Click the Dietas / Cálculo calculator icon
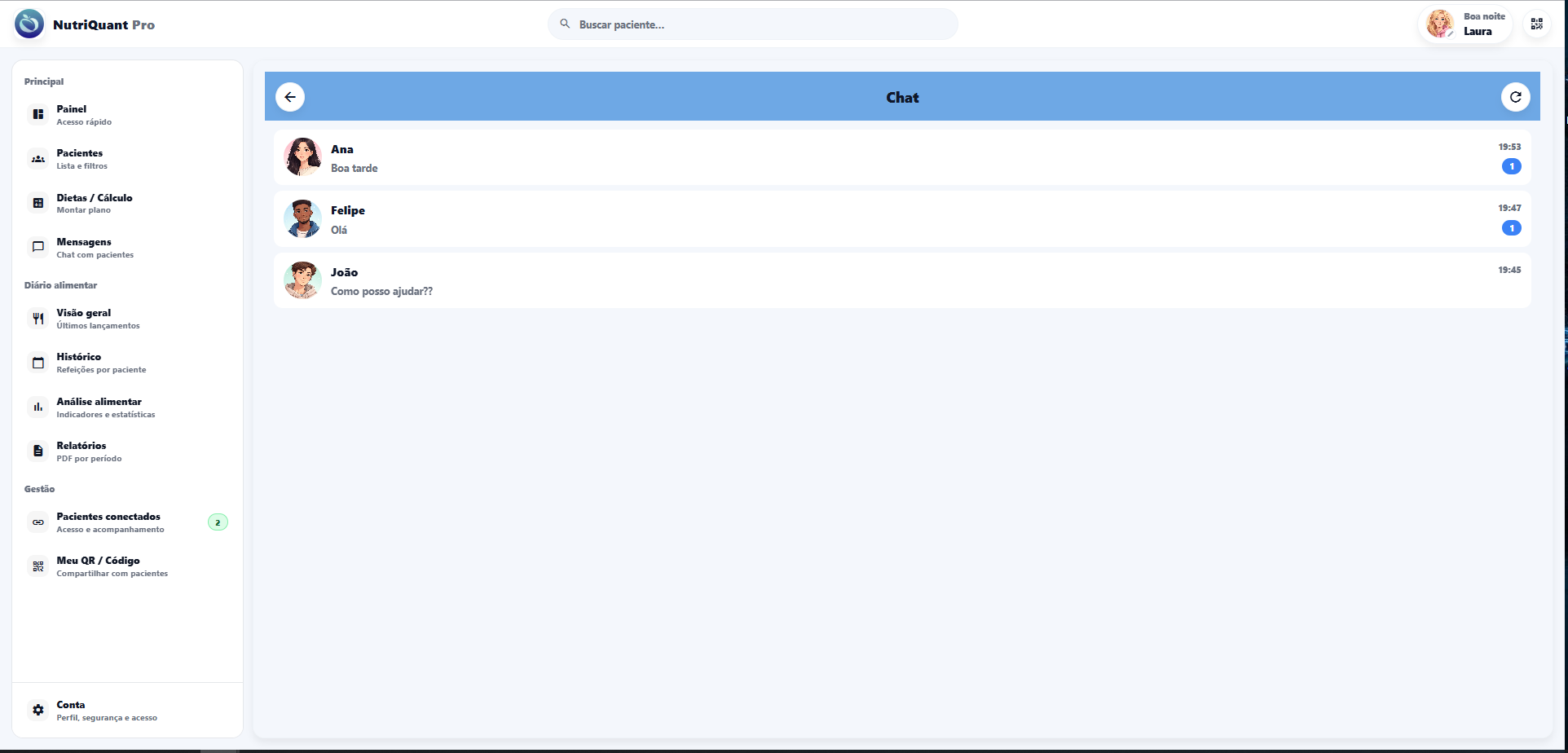The image size is (1568, 753). click(x=38, y=203)
